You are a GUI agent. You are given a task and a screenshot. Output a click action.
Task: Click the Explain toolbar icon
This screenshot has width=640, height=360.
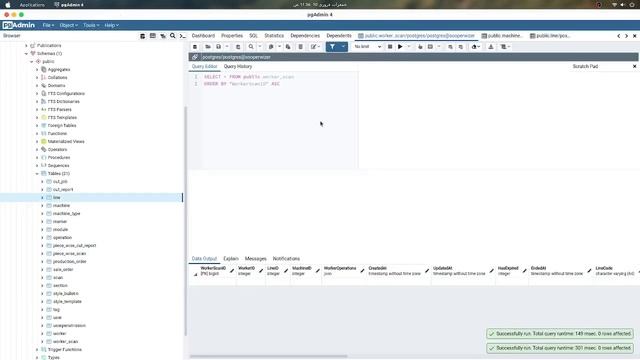(x=420, y=47)
